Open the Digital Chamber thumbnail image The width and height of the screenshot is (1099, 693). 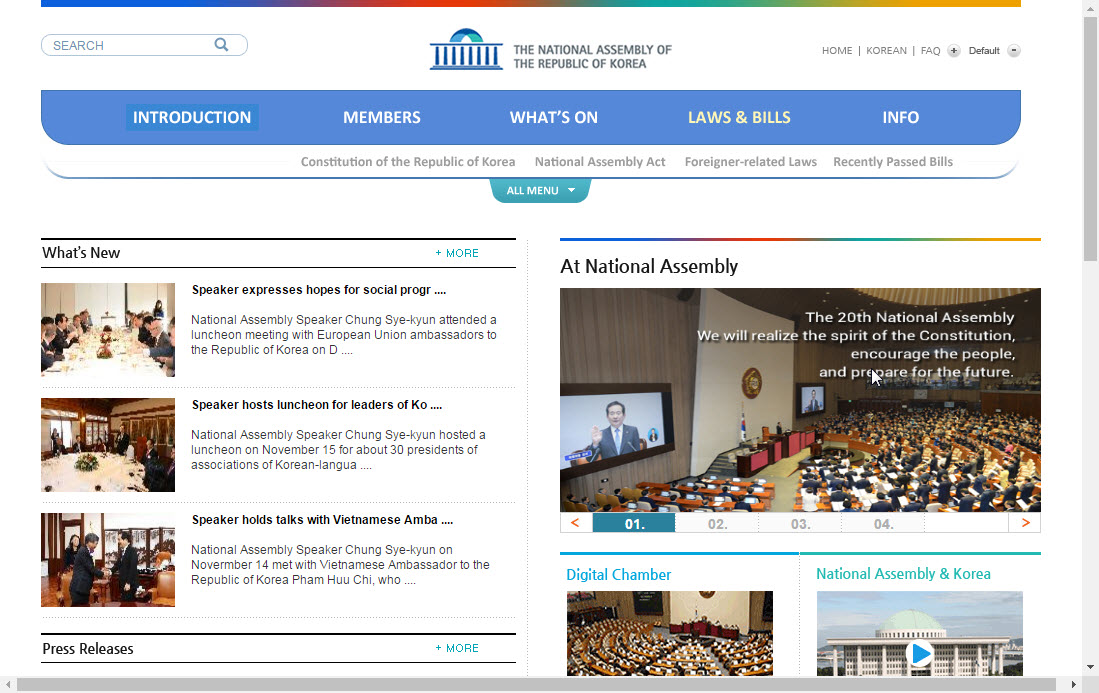click(x=669, y=633)
